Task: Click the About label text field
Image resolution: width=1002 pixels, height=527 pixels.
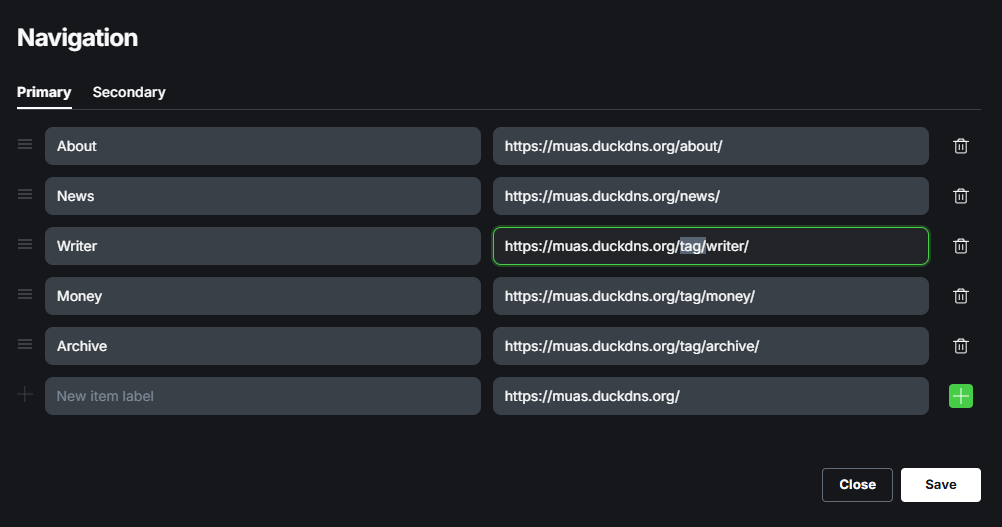Action: pyautogui.click(x=262, y=146)
